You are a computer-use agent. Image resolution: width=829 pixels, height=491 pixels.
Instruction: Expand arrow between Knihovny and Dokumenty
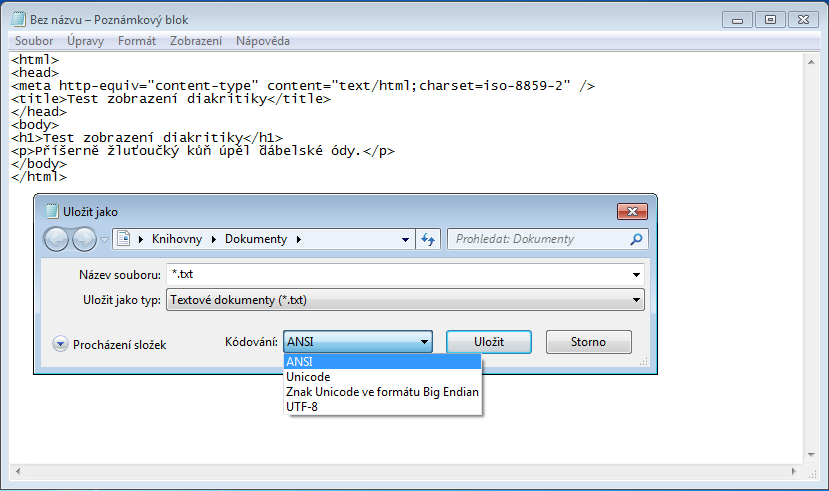click(214, 239)
